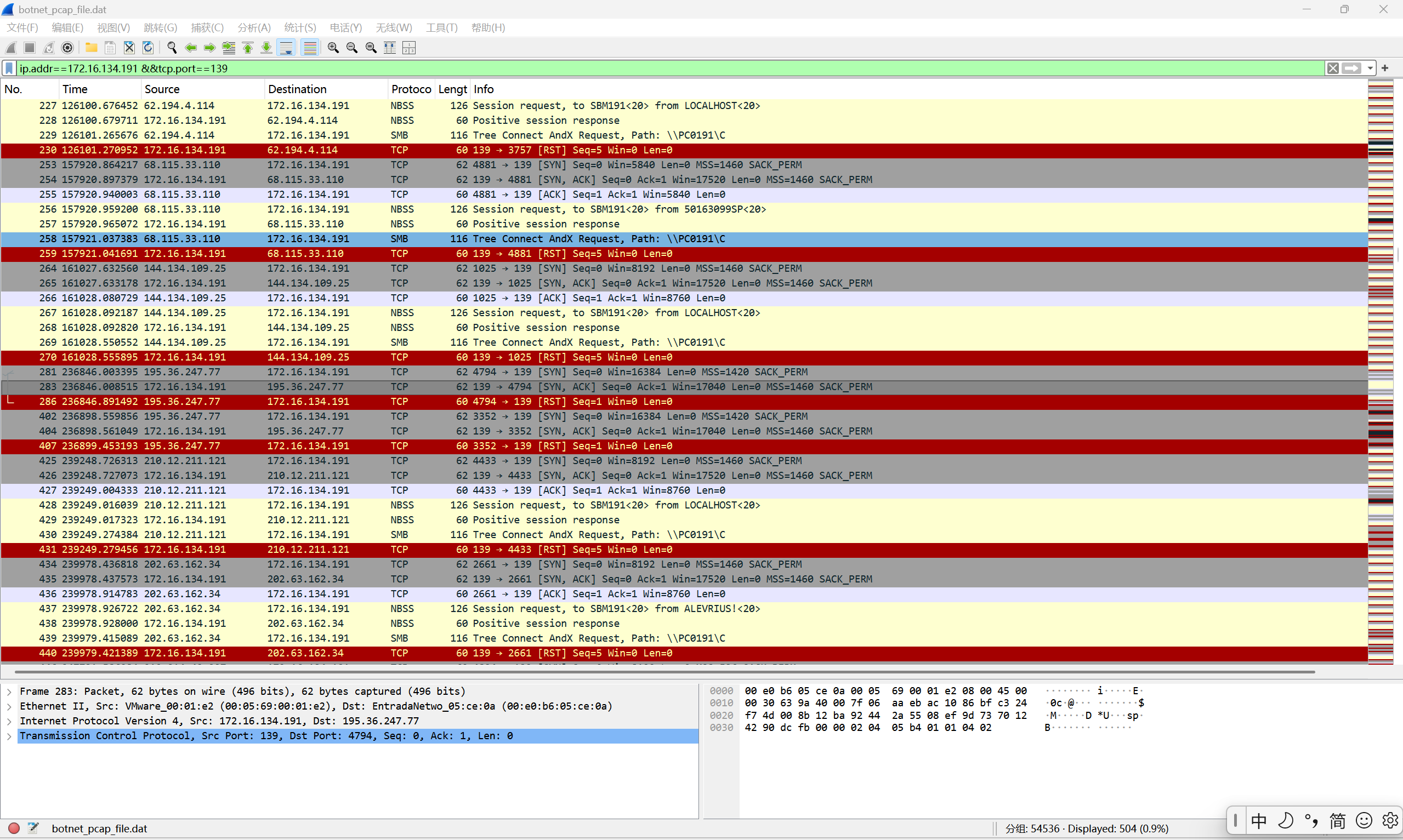Expand the Transmission Control Protocol details
The image size is (1403, 840).
click(9, 736)
